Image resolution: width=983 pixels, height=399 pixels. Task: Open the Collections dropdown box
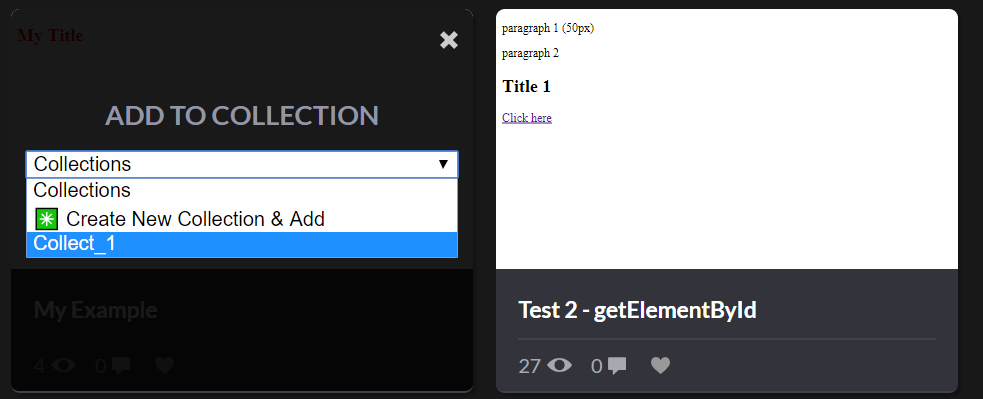tap(242, 164)
